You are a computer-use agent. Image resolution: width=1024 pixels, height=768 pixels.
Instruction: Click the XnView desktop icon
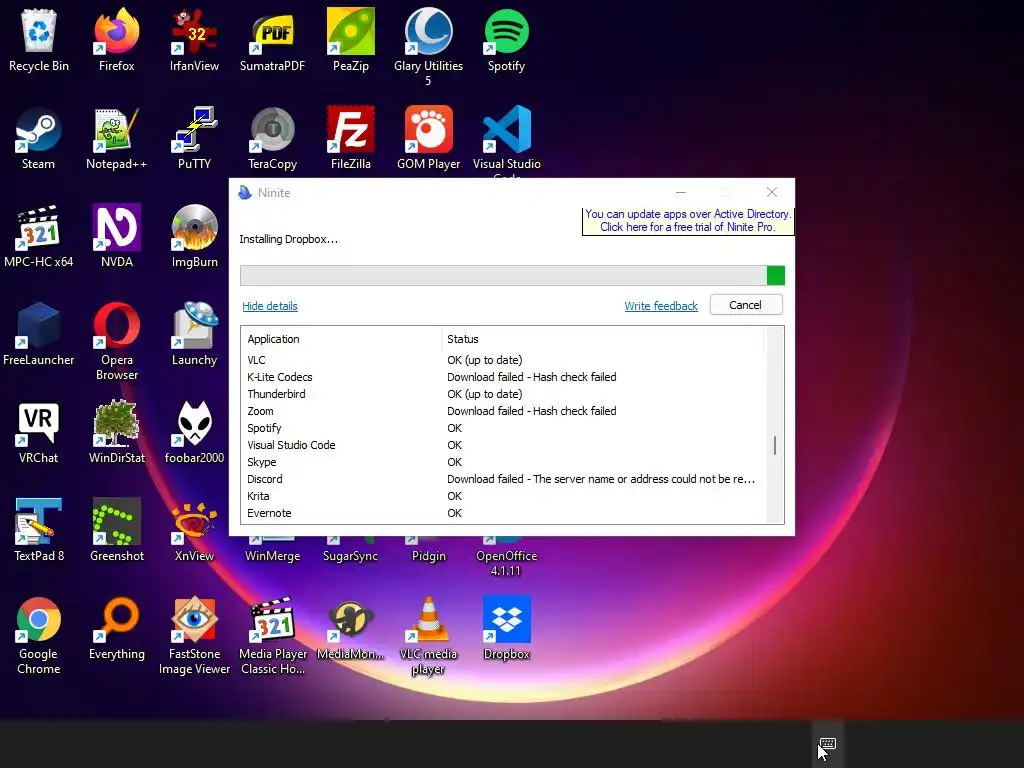click(194, 521)
